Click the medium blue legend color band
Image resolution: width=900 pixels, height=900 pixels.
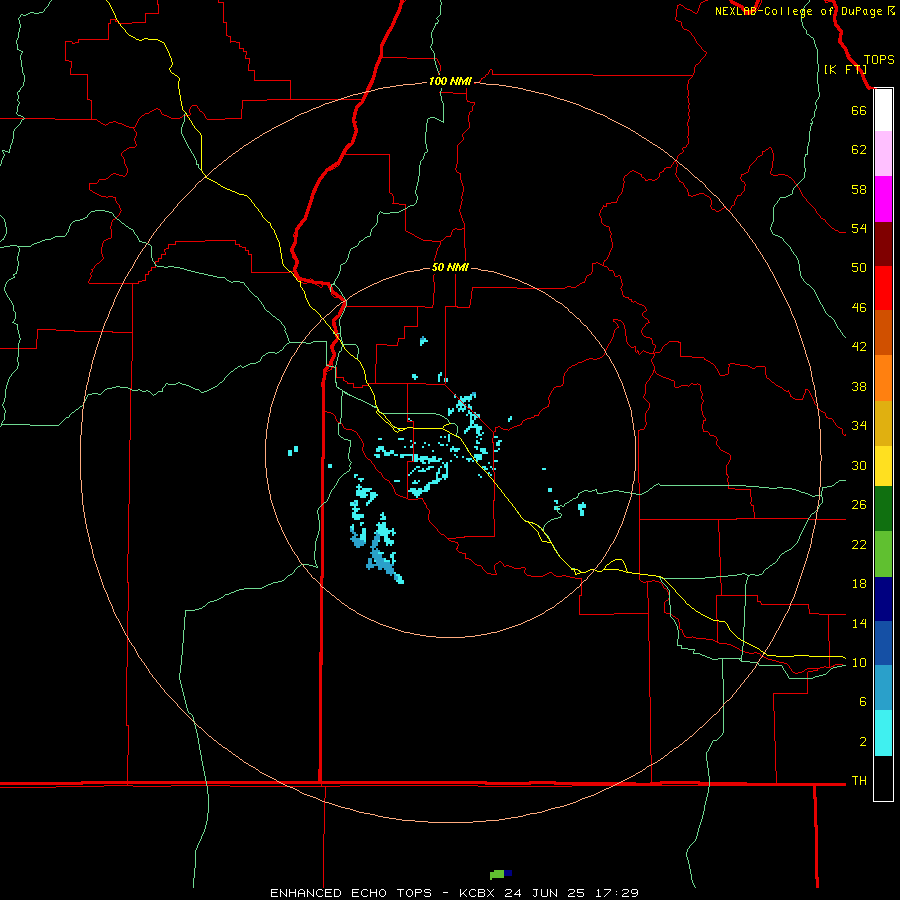[883, 642]
